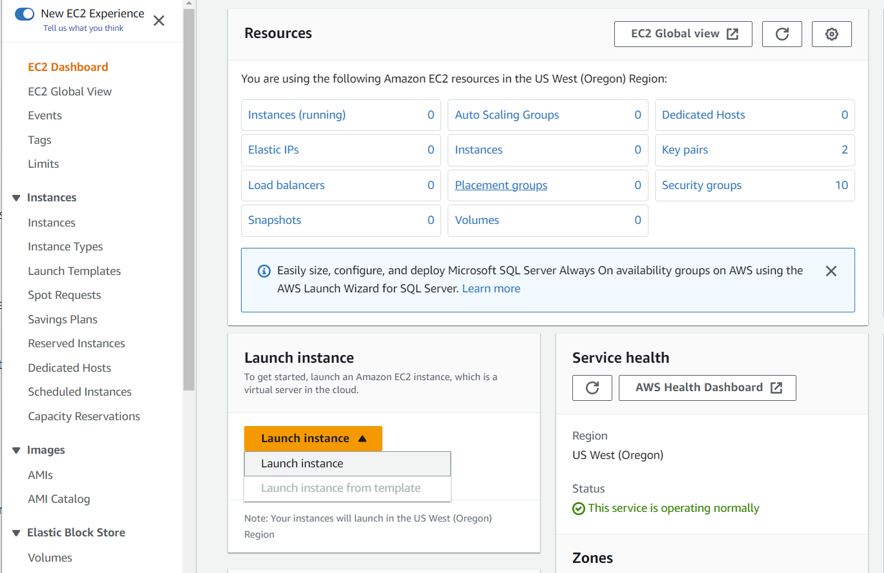The height and width of the screenshot is (573, 884).
Task: Click the info icon in the banner
Action: coord(264,271)
